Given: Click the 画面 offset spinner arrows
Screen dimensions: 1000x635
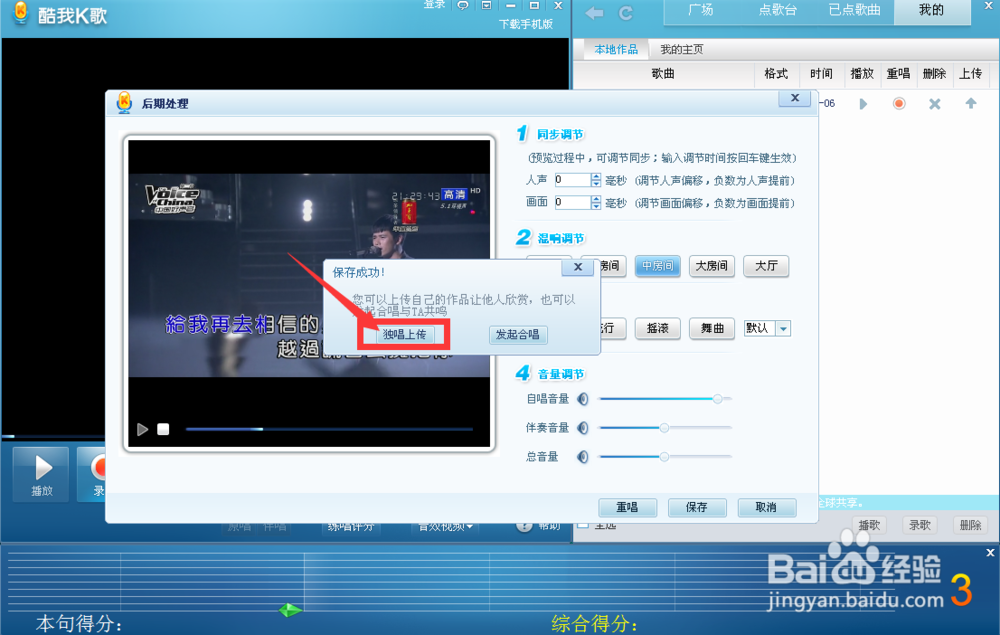Looking at the screenshot, I should [596, 202].
